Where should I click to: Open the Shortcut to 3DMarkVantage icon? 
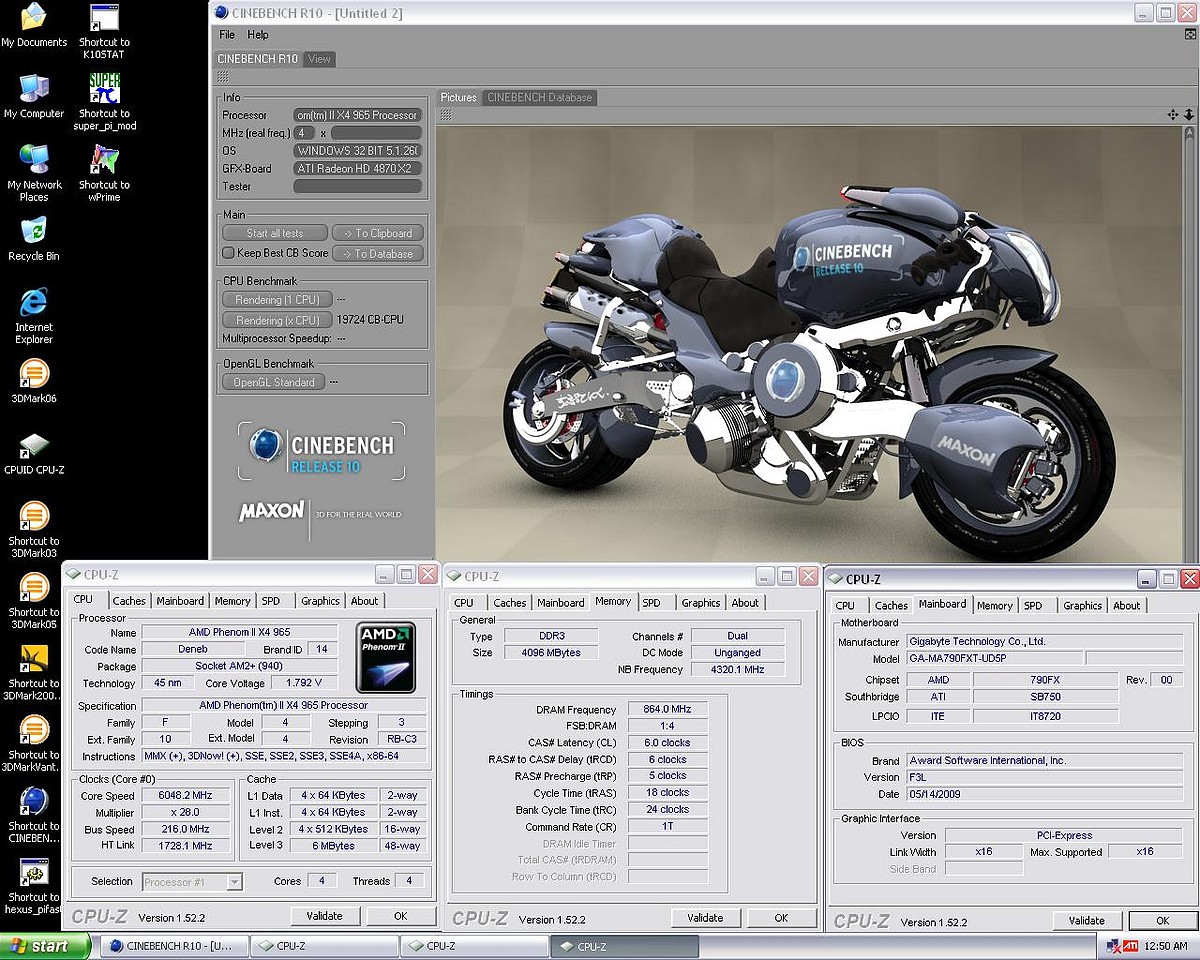pos(34,744)
